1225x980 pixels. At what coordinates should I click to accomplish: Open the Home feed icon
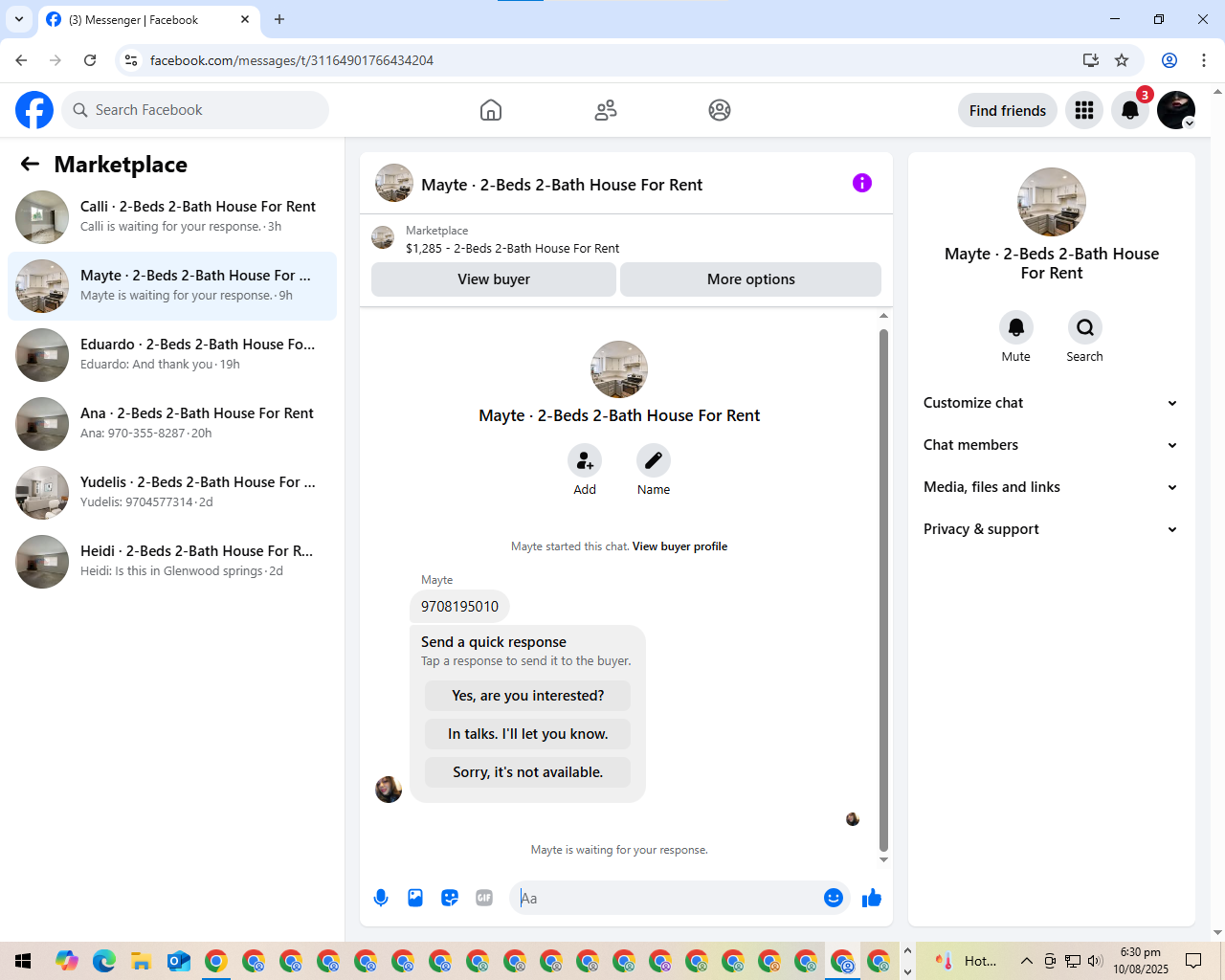tap(491, 110)
